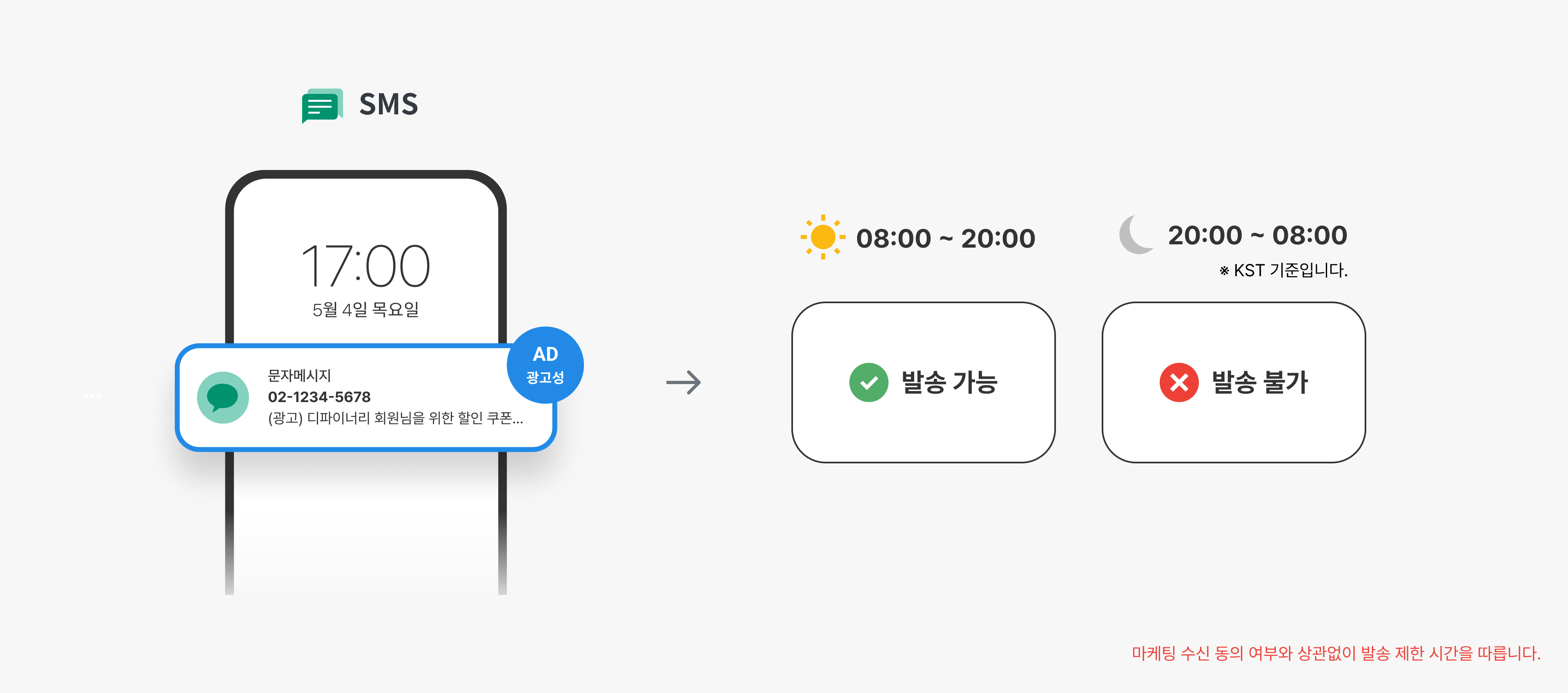The height and width of the screenshot is (693, 1568).
Task: Open the (광고) 디파이너리 message preview
Action: click(x=395, y=418)
